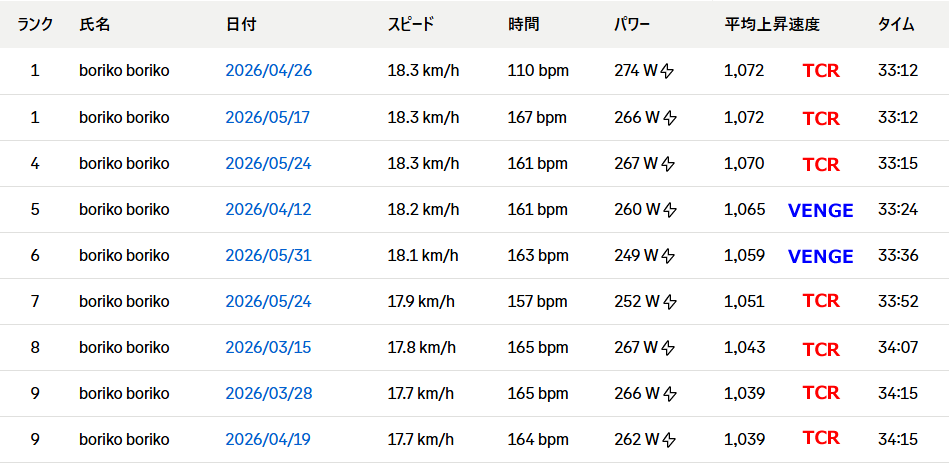Click the 164 bpm heart rate value
Viewport: 949px width, 463px height.
pos(538,439)
